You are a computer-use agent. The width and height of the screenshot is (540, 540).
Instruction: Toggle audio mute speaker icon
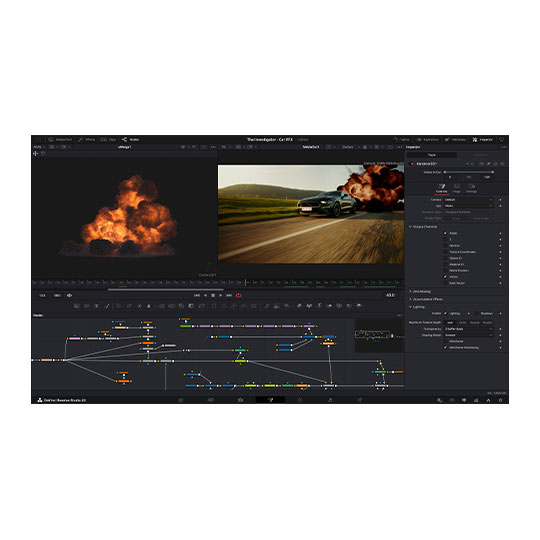coord(69,295)
